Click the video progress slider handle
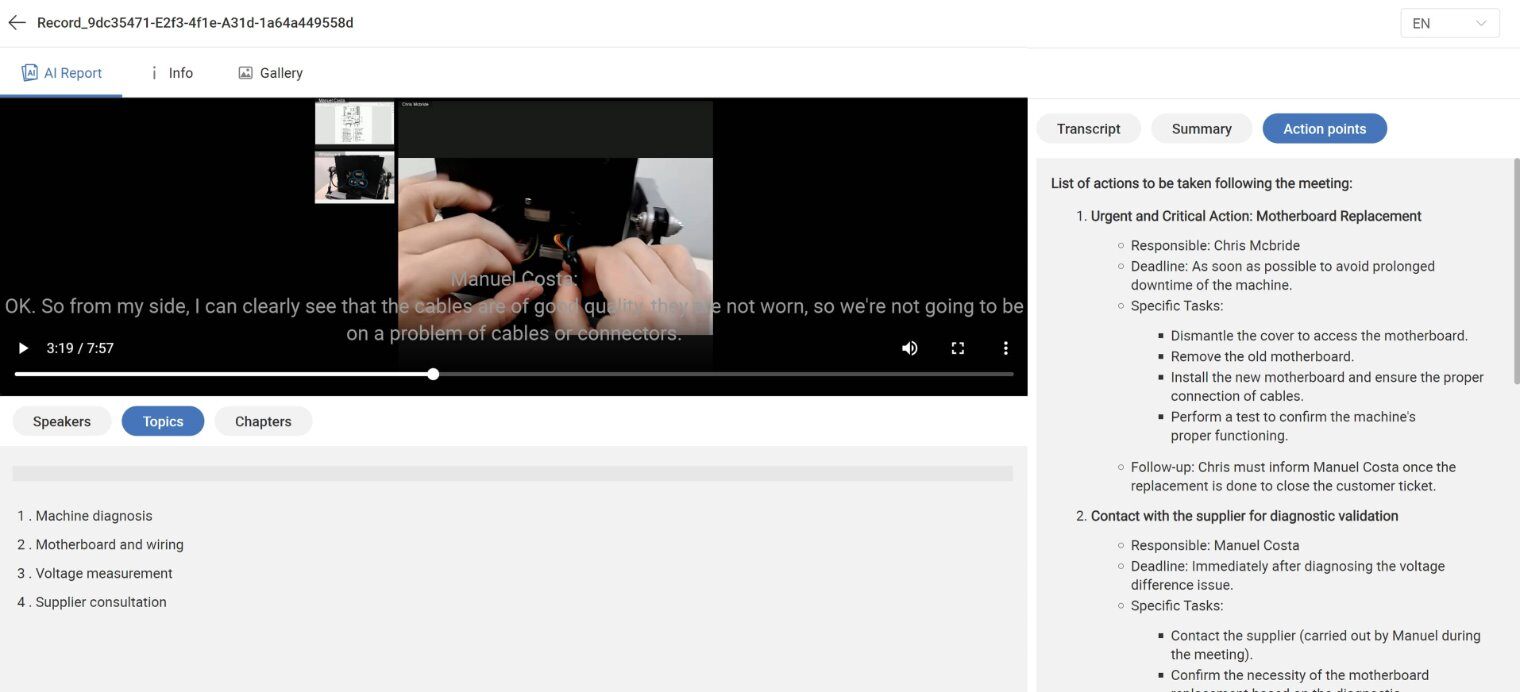 [433, 374]
